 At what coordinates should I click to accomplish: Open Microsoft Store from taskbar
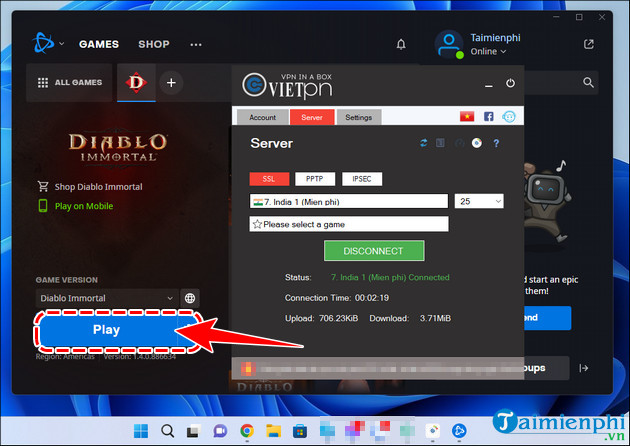[300, 431]
